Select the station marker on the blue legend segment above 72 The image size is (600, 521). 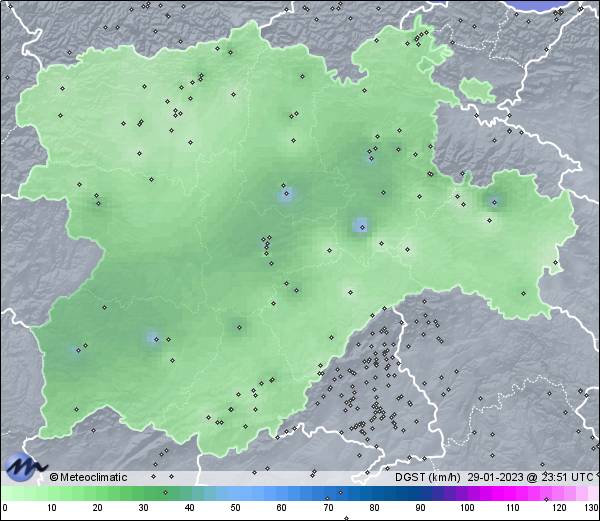[341, 492]
